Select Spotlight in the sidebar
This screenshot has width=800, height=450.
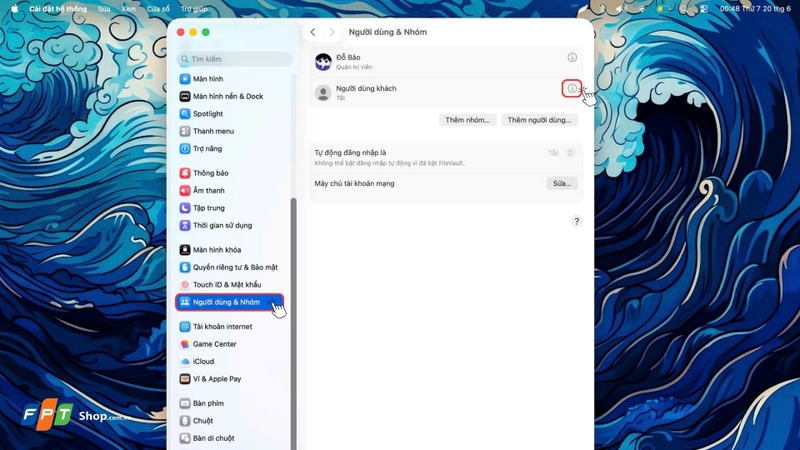(x=202, y=114)
